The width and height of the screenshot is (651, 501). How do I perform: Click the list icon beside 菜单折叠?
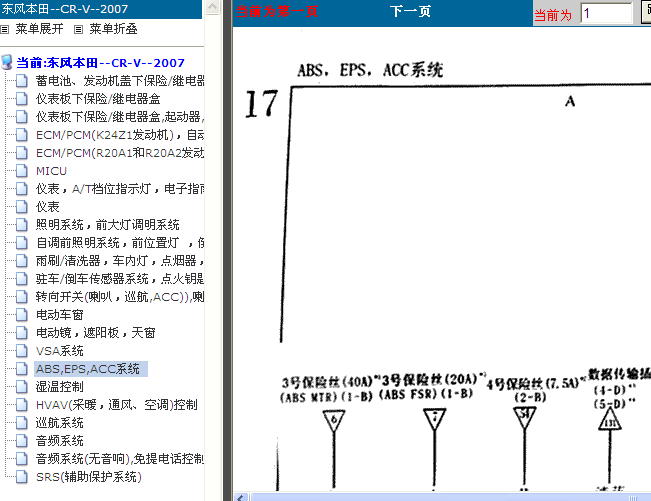[x=78, y=29]
